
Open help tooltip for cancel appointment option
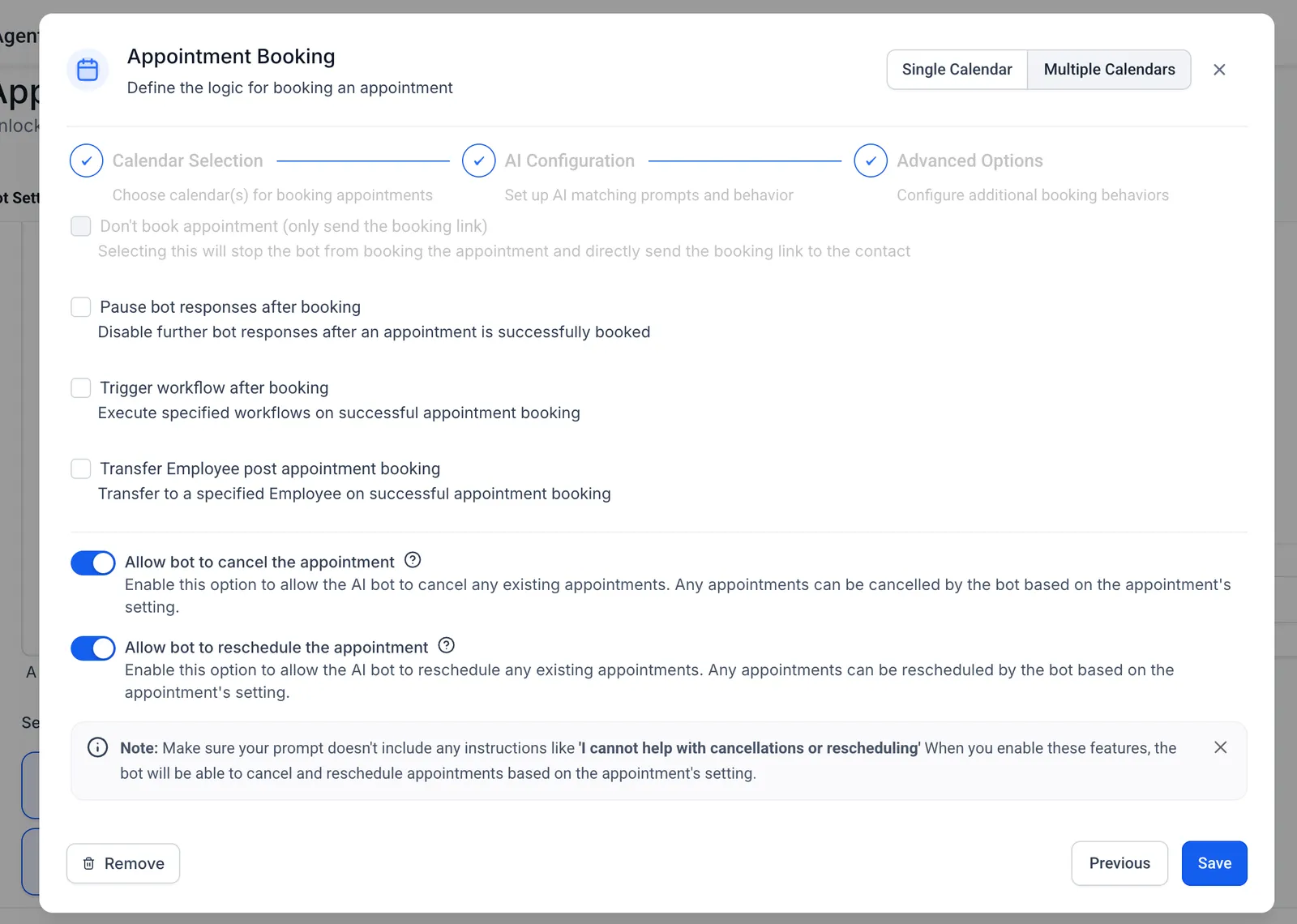(413, 560)
